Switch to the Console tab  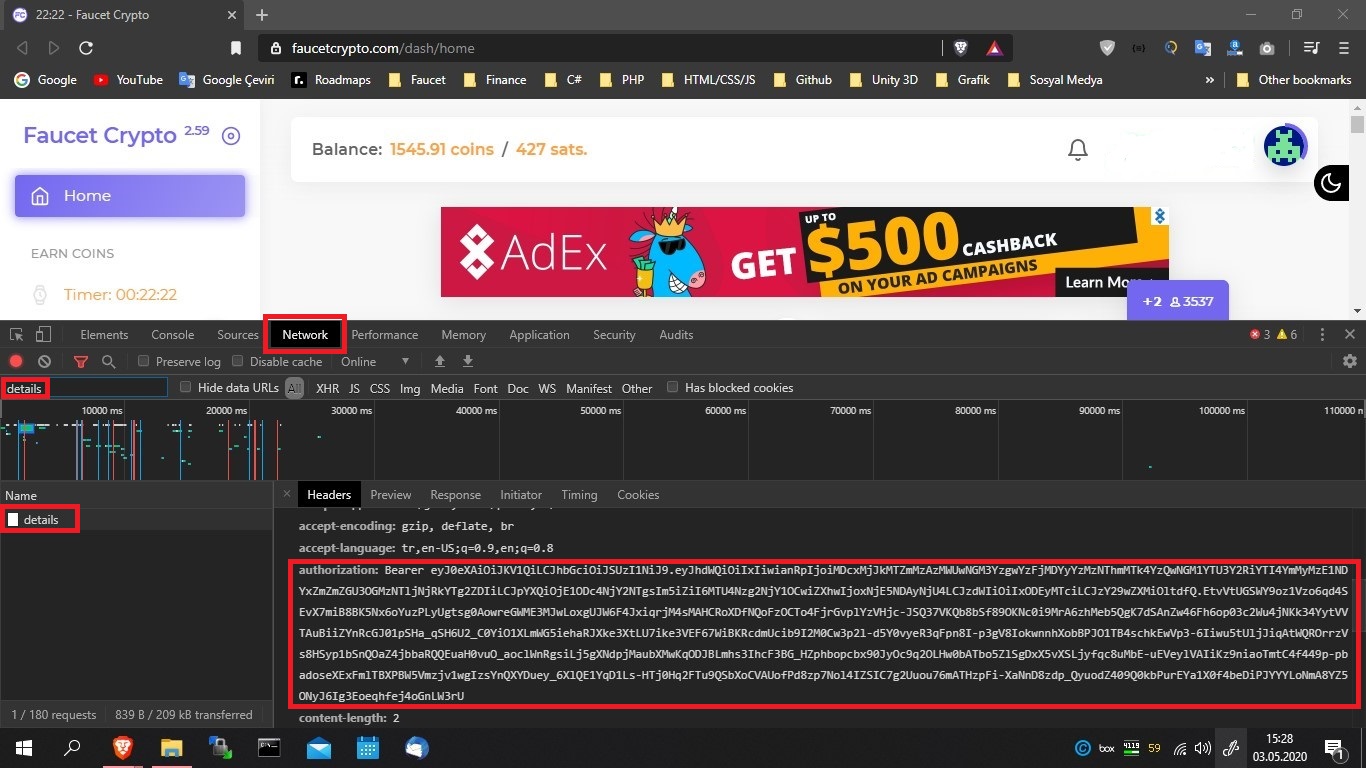click(173, 335)
